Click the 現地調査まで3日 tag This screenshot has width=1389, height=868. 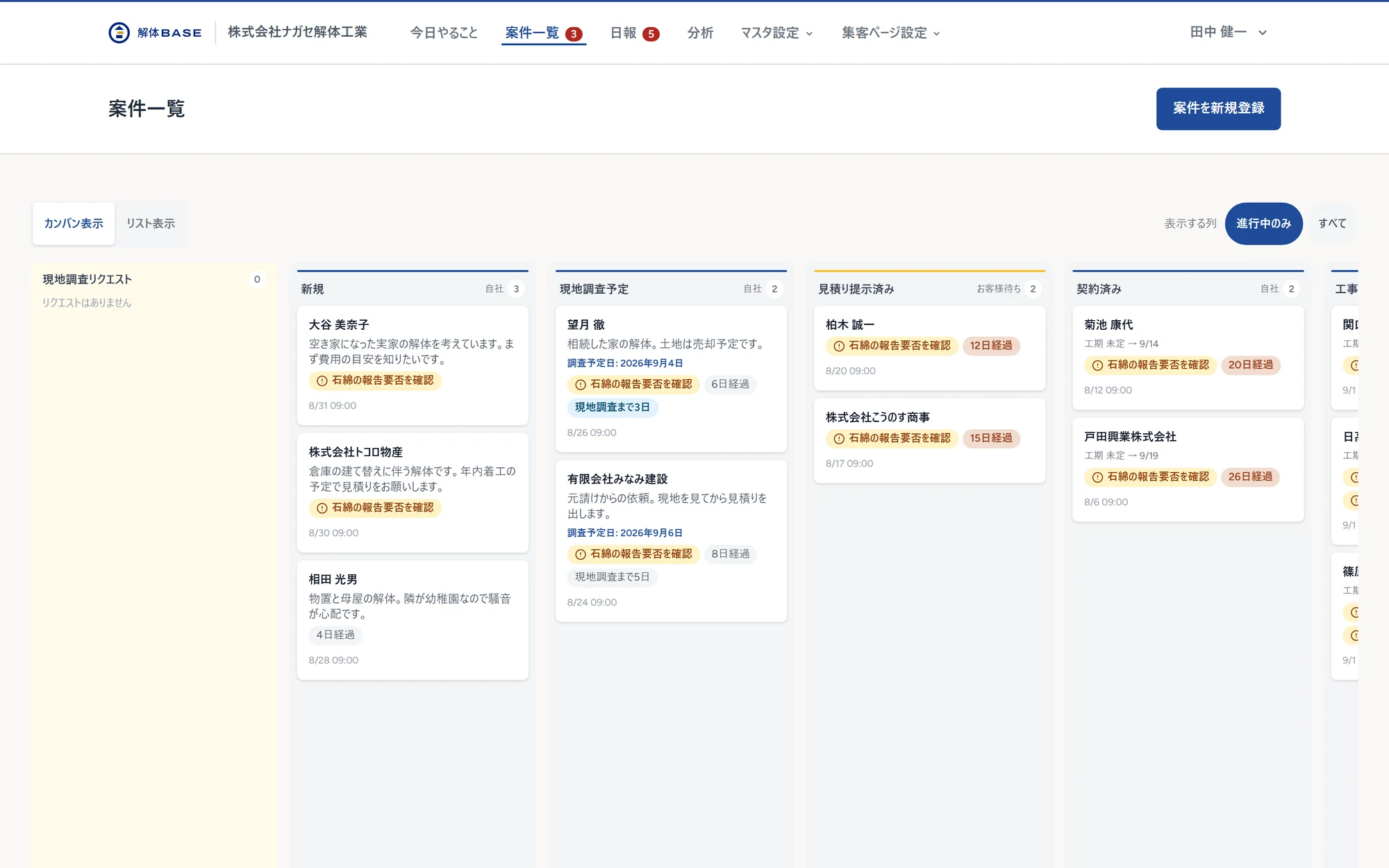click(612, 408)
